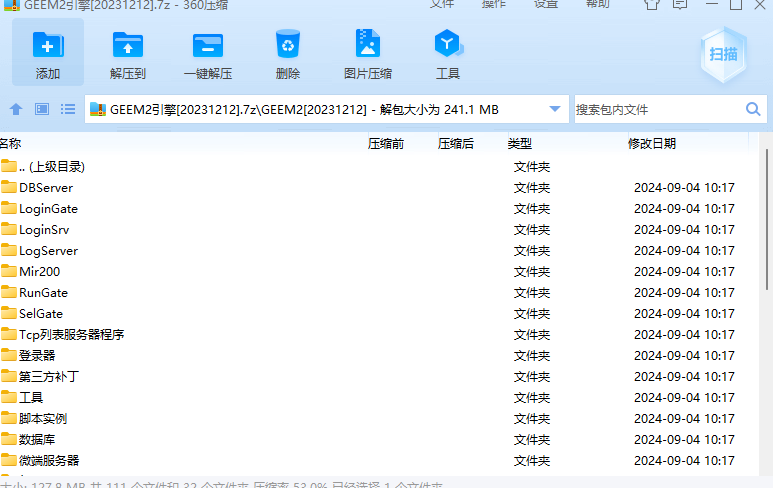The image size is (773, 488).
Task: Select the Tcp列表服务器程序 folder
Action: 380,335
